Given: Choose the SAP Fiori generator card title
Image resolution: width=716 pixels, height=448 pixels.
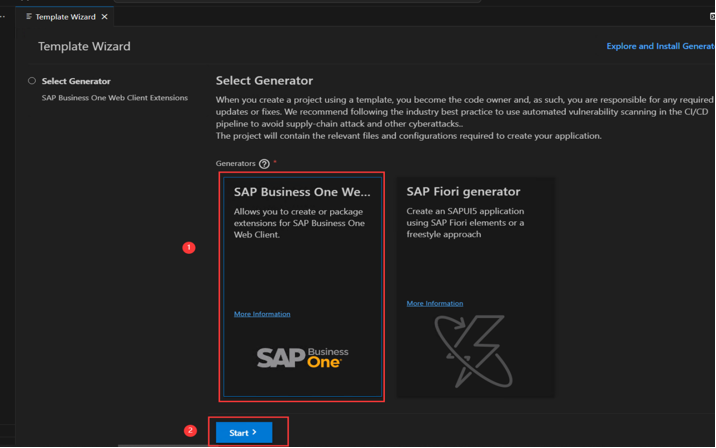Looking at the screenshot, I should click(x=463, y=192).
